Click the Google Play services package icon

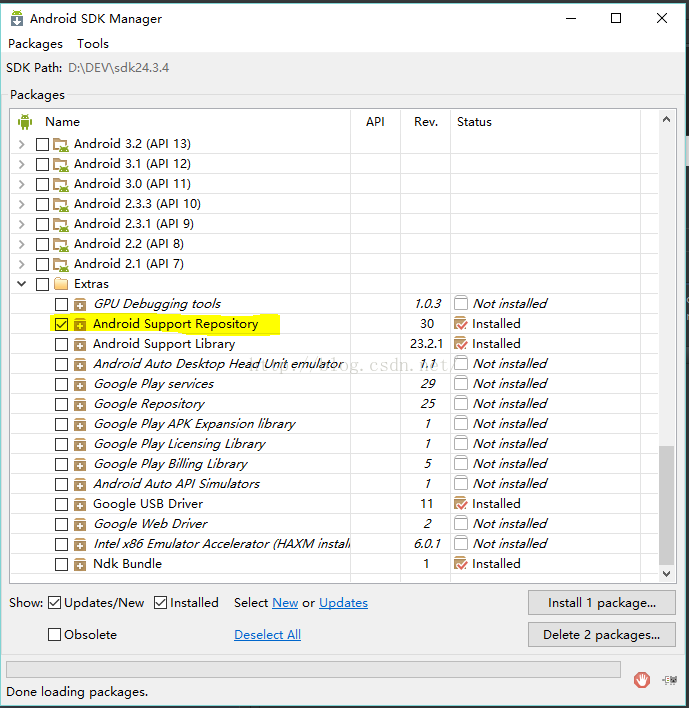point(80,384)
